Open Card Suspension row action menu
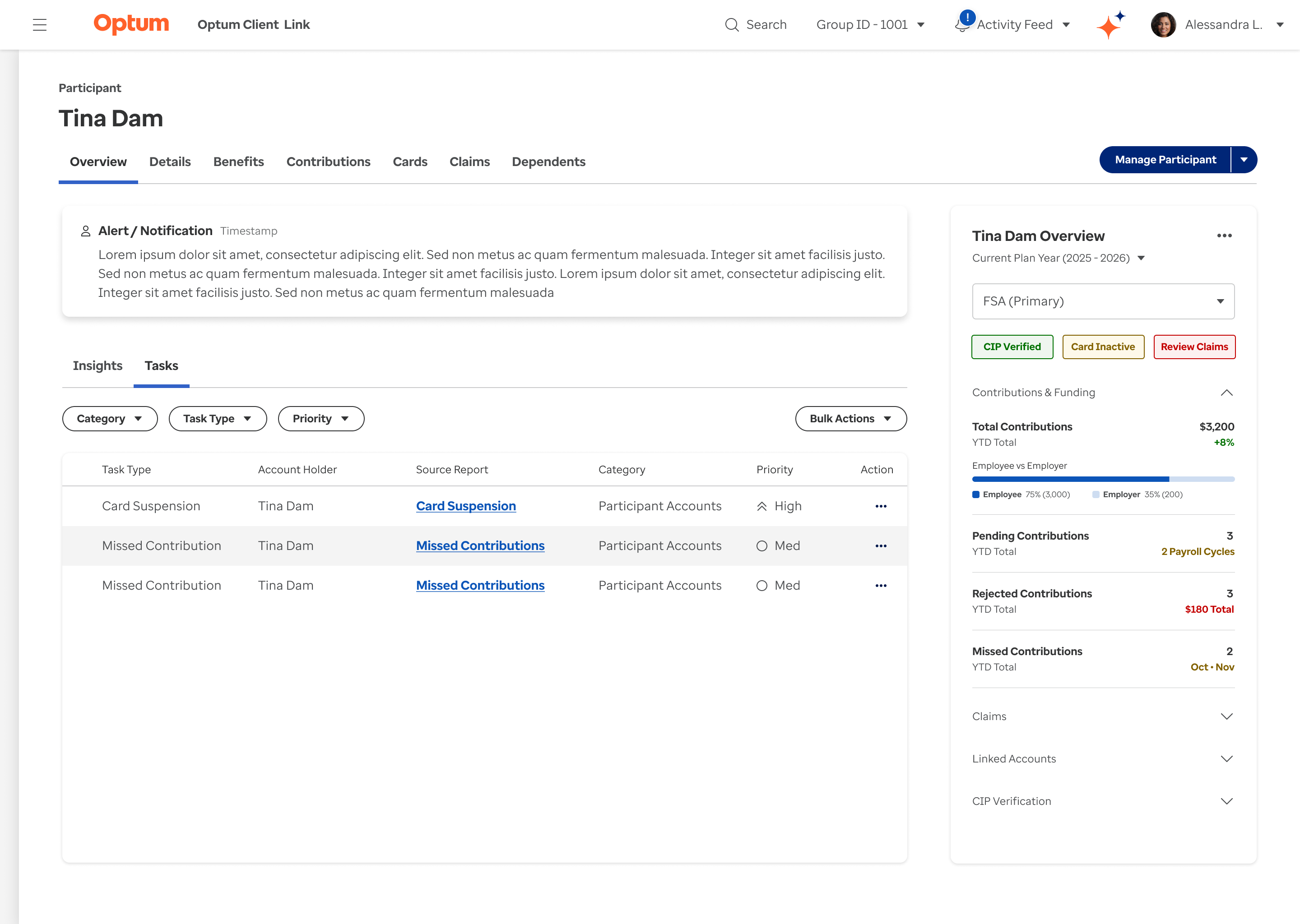Screen dimensions: 1300x924 [881, 506]
